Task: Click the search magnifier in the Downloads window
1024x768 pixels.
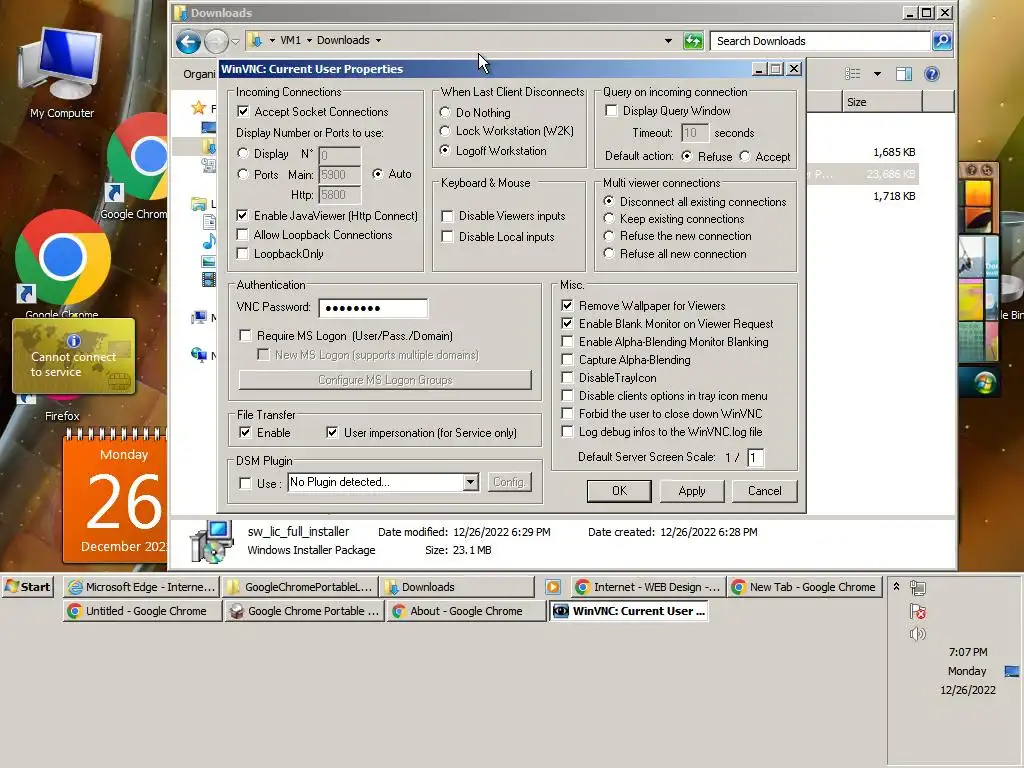Action: tap(942, 41)
